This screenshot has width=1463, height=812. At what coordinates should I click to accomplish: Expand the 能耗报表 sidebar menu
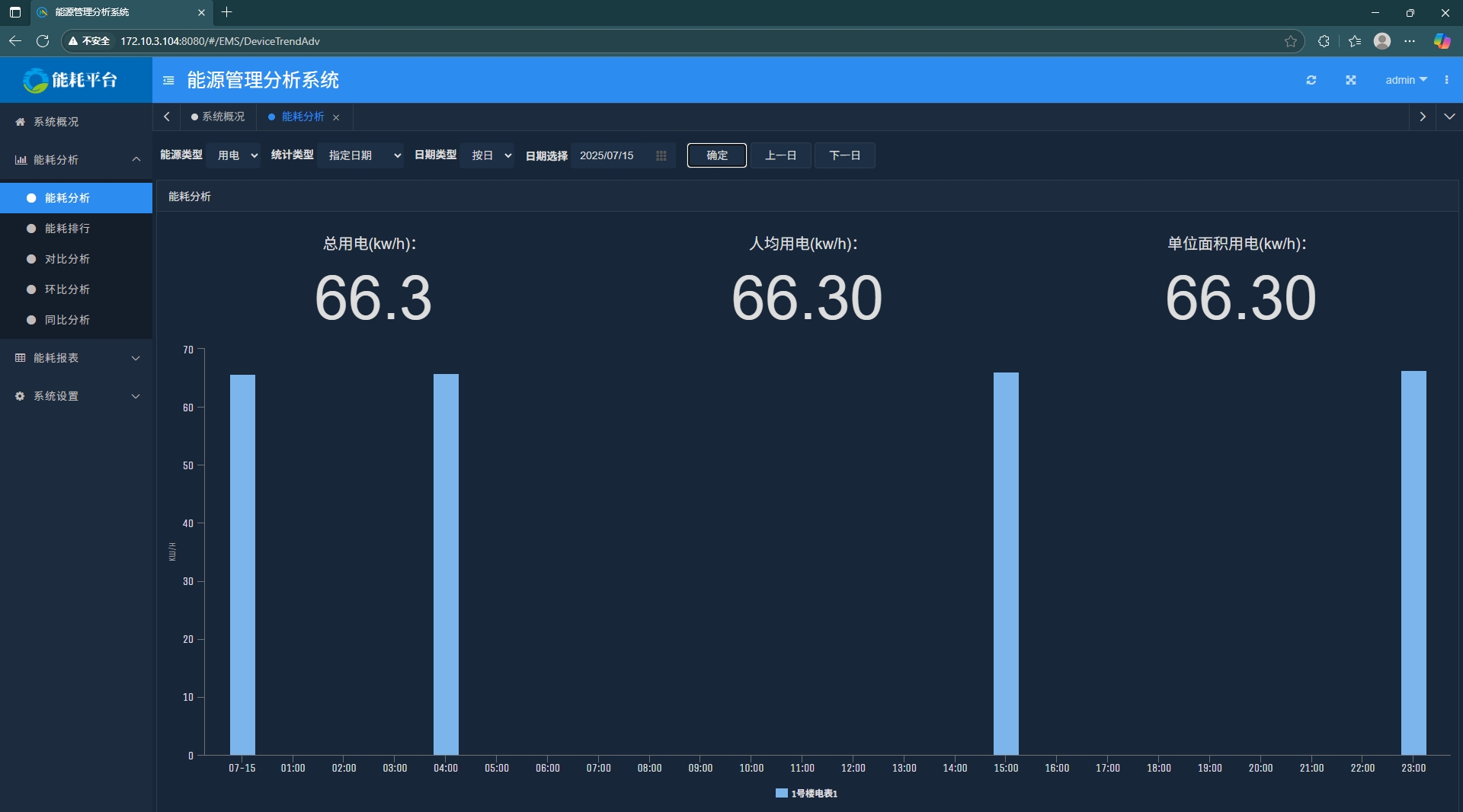(76, 358)
